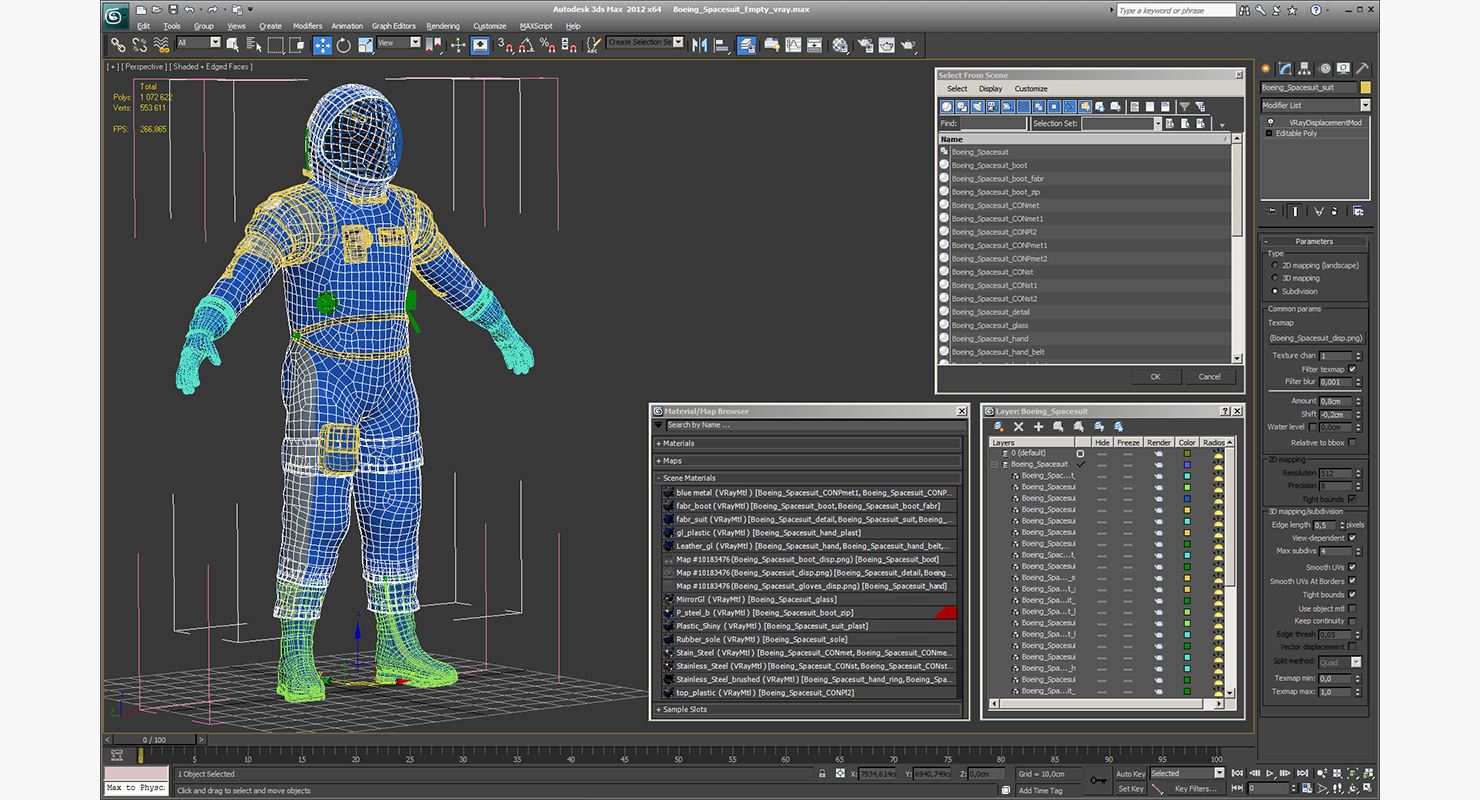The height and width of the screenshot is (800, 1480).
Task: Open the Create command panel tab
Action: [1266, 69]
